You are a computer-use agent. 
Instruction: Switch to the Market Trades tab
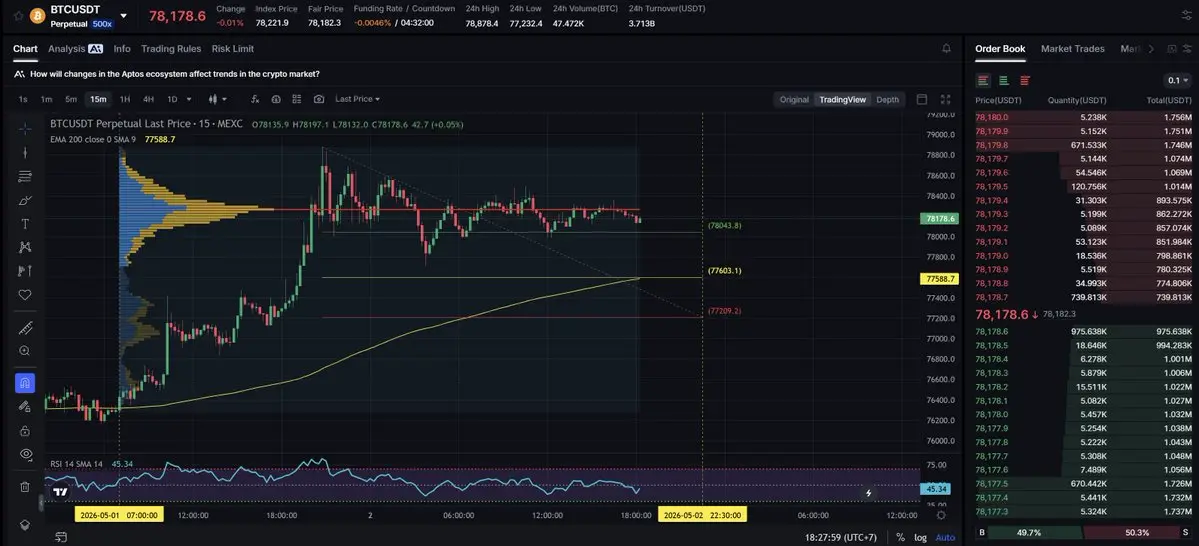tap(1073, 48)
